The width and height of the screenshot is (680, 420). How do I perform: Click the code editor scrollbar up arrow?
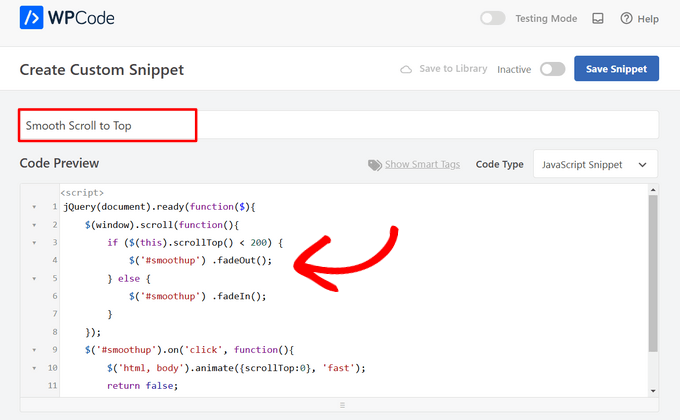click(653, 190)
